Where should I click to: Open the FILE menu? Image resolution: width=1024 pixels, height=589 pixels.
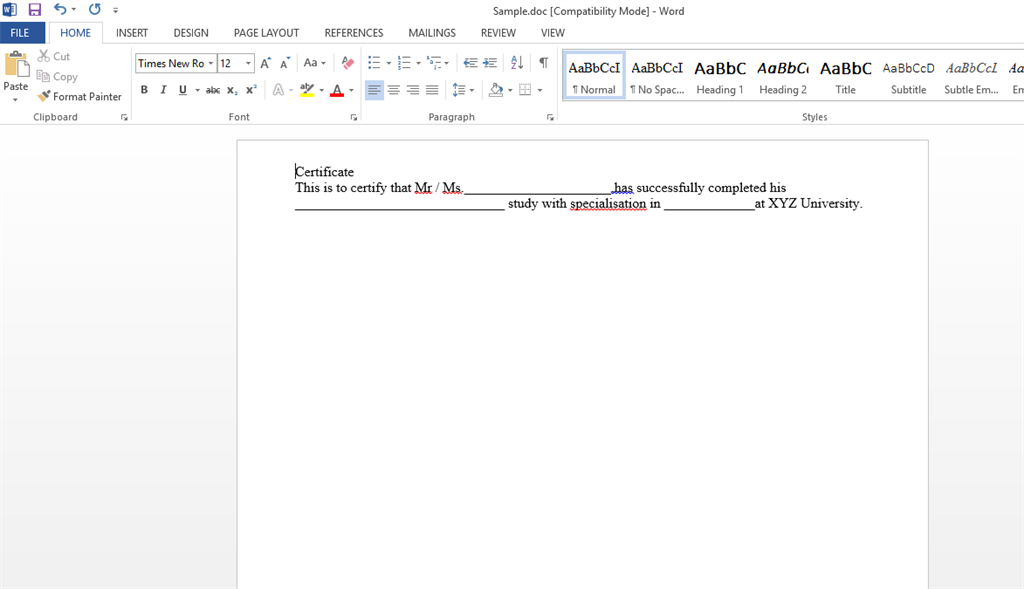coord(20,32)
